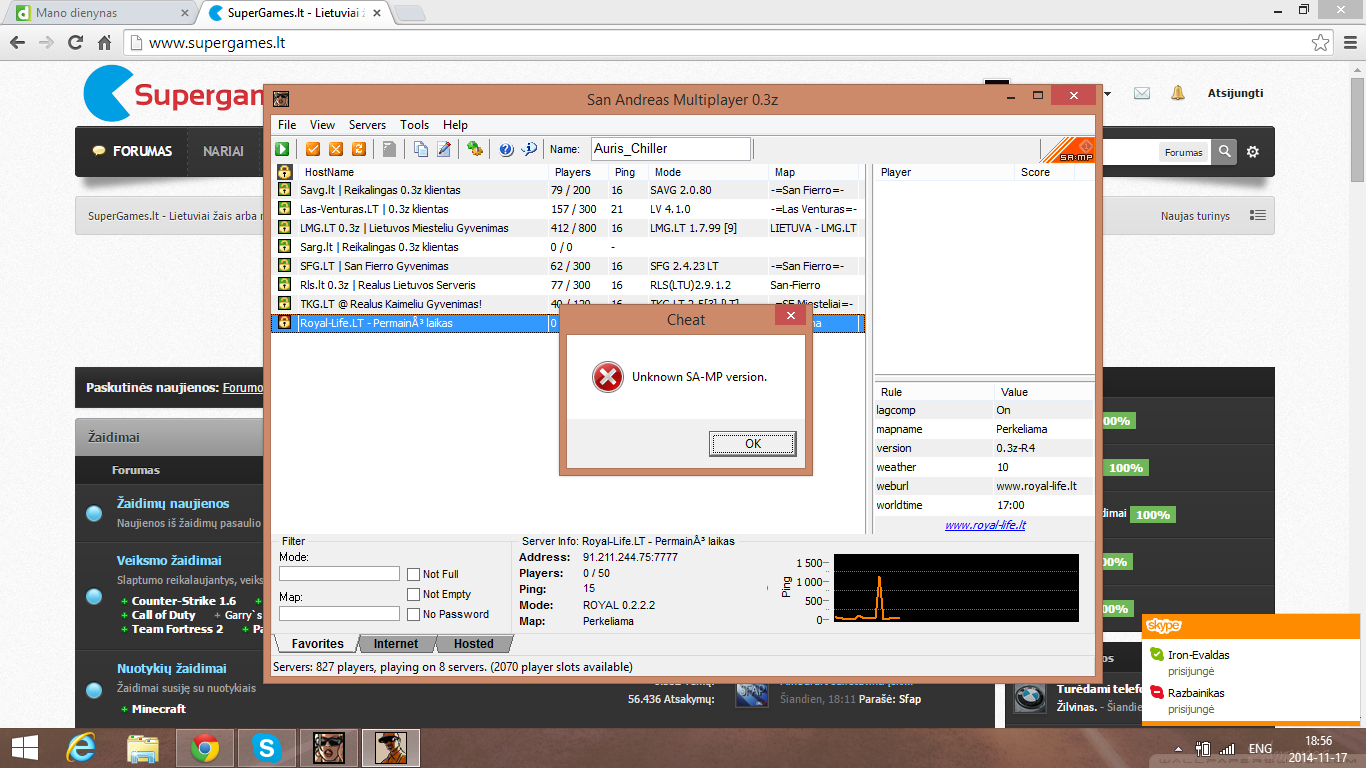Viewport: 1366px width, 768px height.
Task: Open the Žaidimų naujienos forum link
Action: (x=173, y=504)
